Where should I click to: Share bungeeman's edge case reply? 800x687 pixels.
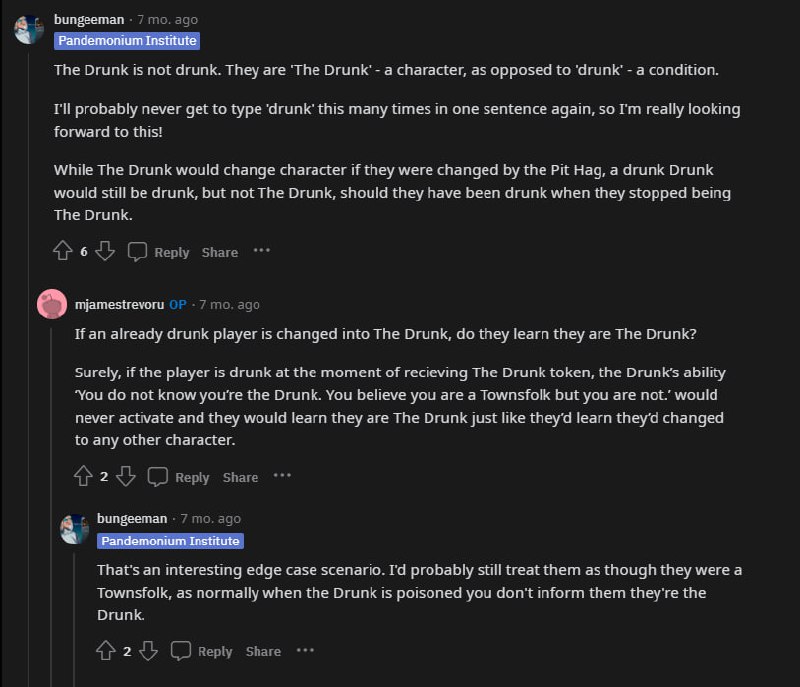(263, 652)
